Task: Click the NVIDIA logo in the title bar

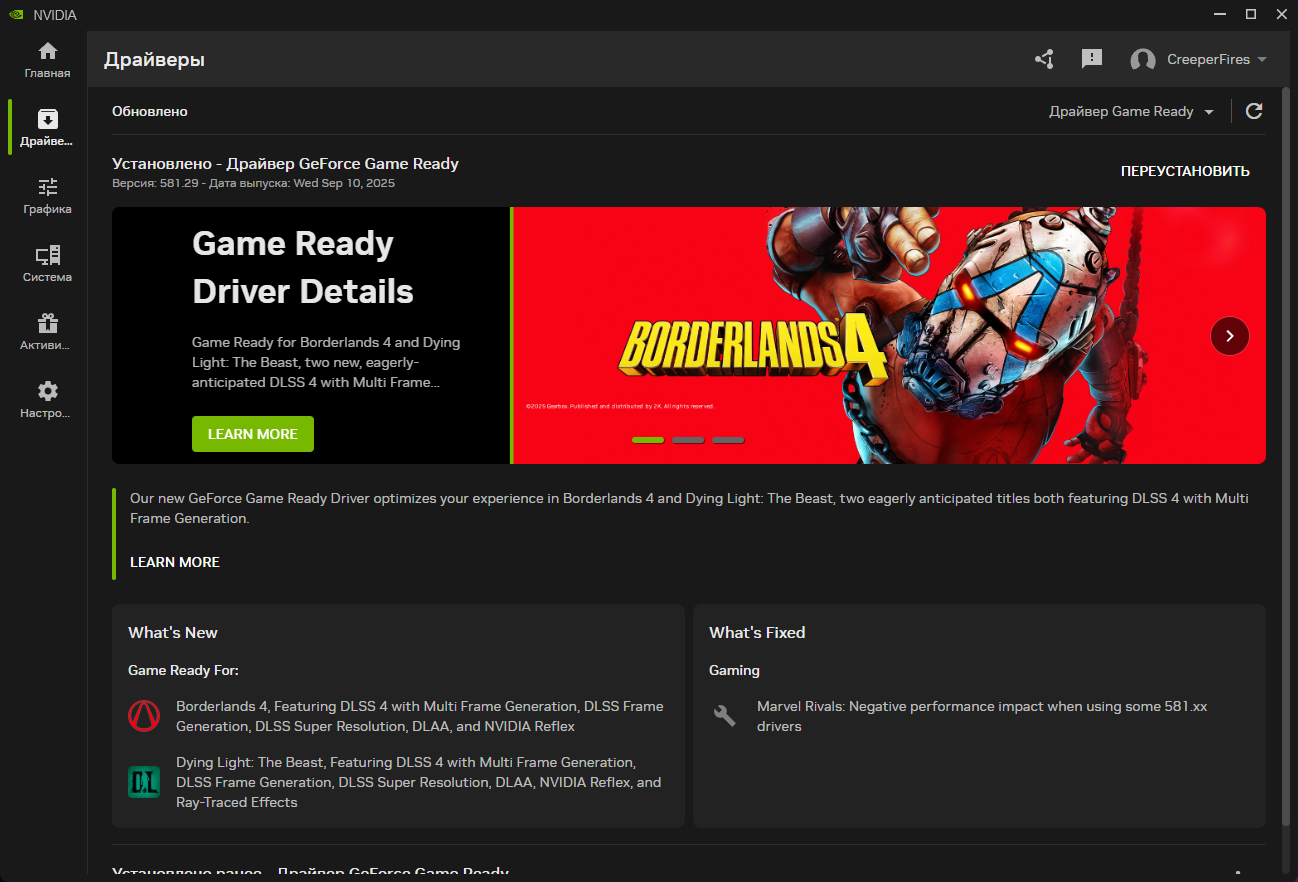Action: pos(17,15)
